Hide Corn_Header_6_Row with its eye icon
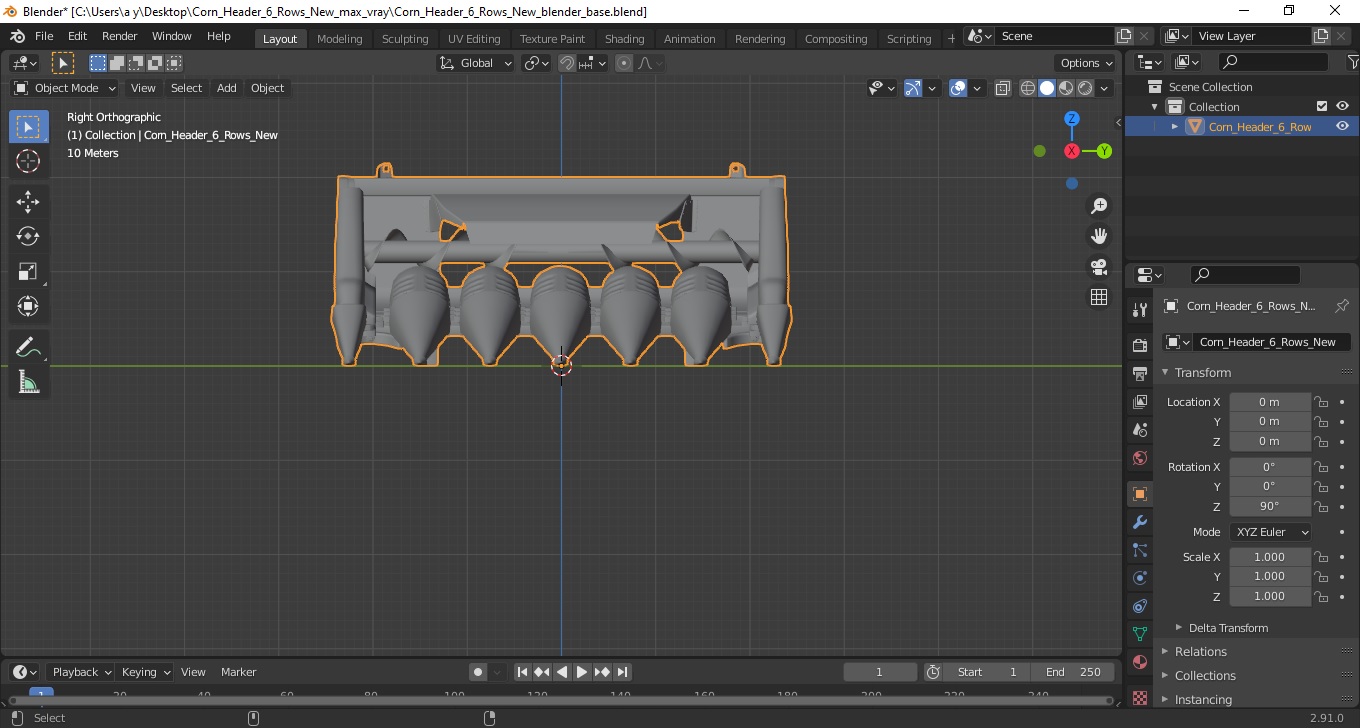The height and width of the screenshot is (728, 1360). 1342,127
